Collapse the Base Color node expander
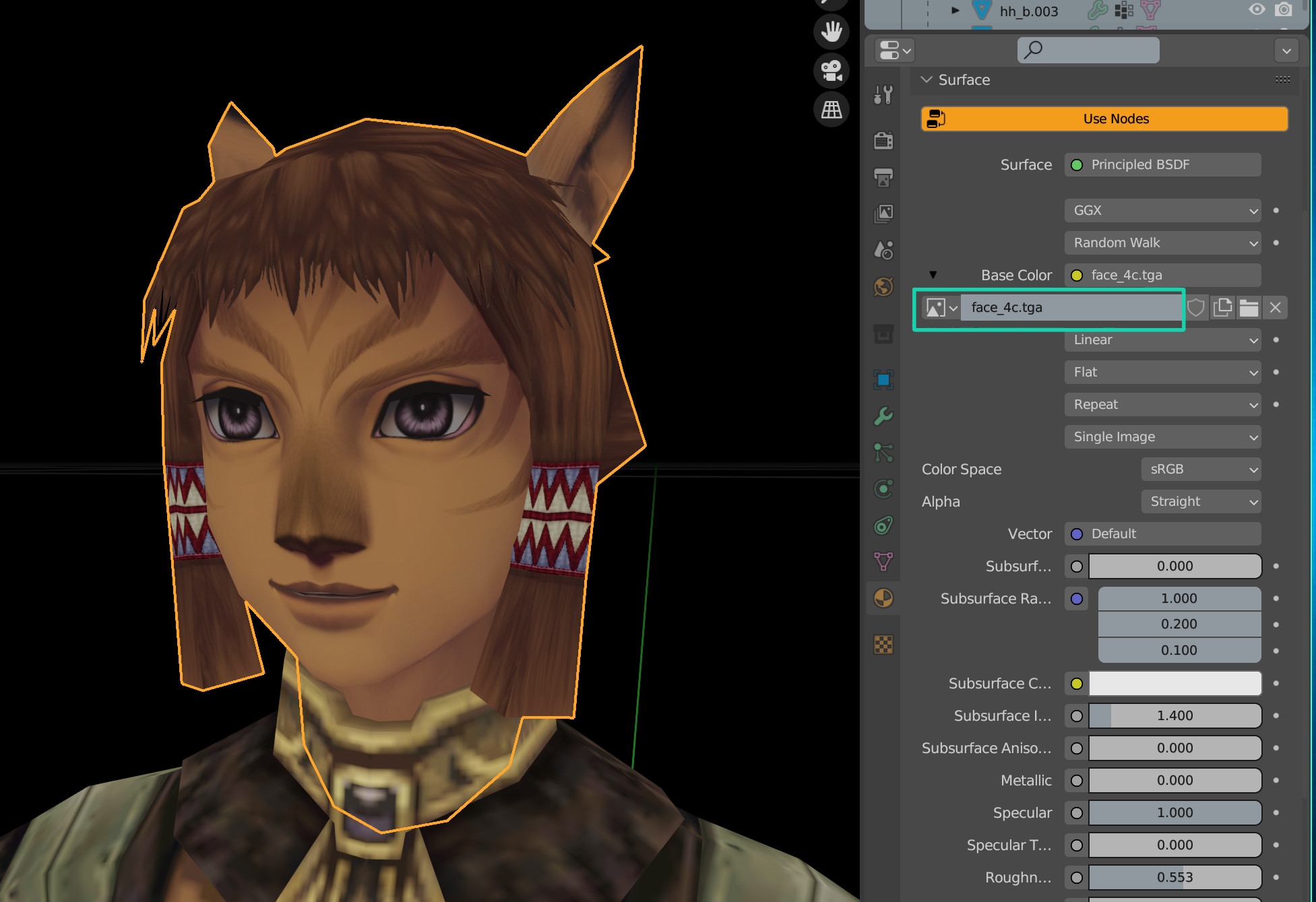Viewport: 1316px width, 902px height. point(933,275)
